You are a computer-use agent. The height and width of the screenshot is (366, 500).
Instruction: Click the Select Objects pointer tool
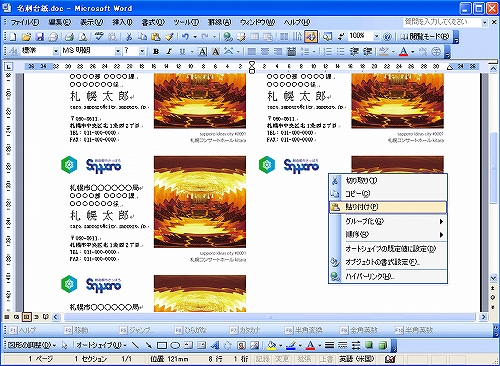pyautogui.click(x=64, y=345)
